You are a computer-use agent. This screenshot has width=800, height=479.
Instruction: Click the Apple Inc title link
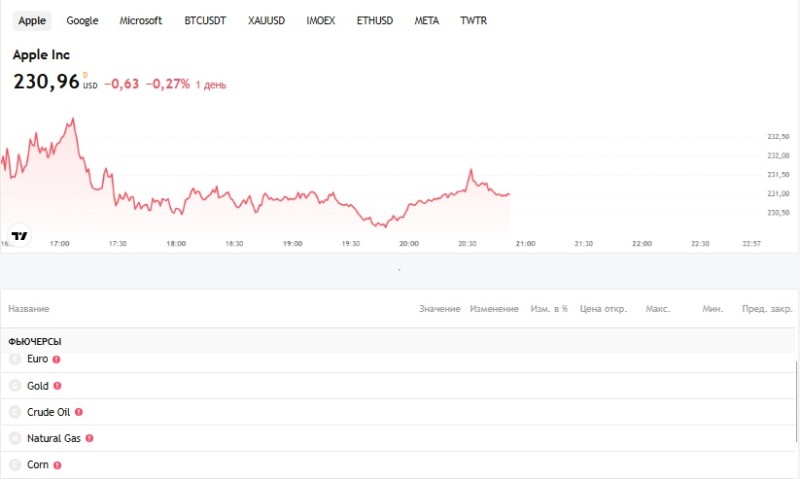pyautogui.click(x=41, y=55)
